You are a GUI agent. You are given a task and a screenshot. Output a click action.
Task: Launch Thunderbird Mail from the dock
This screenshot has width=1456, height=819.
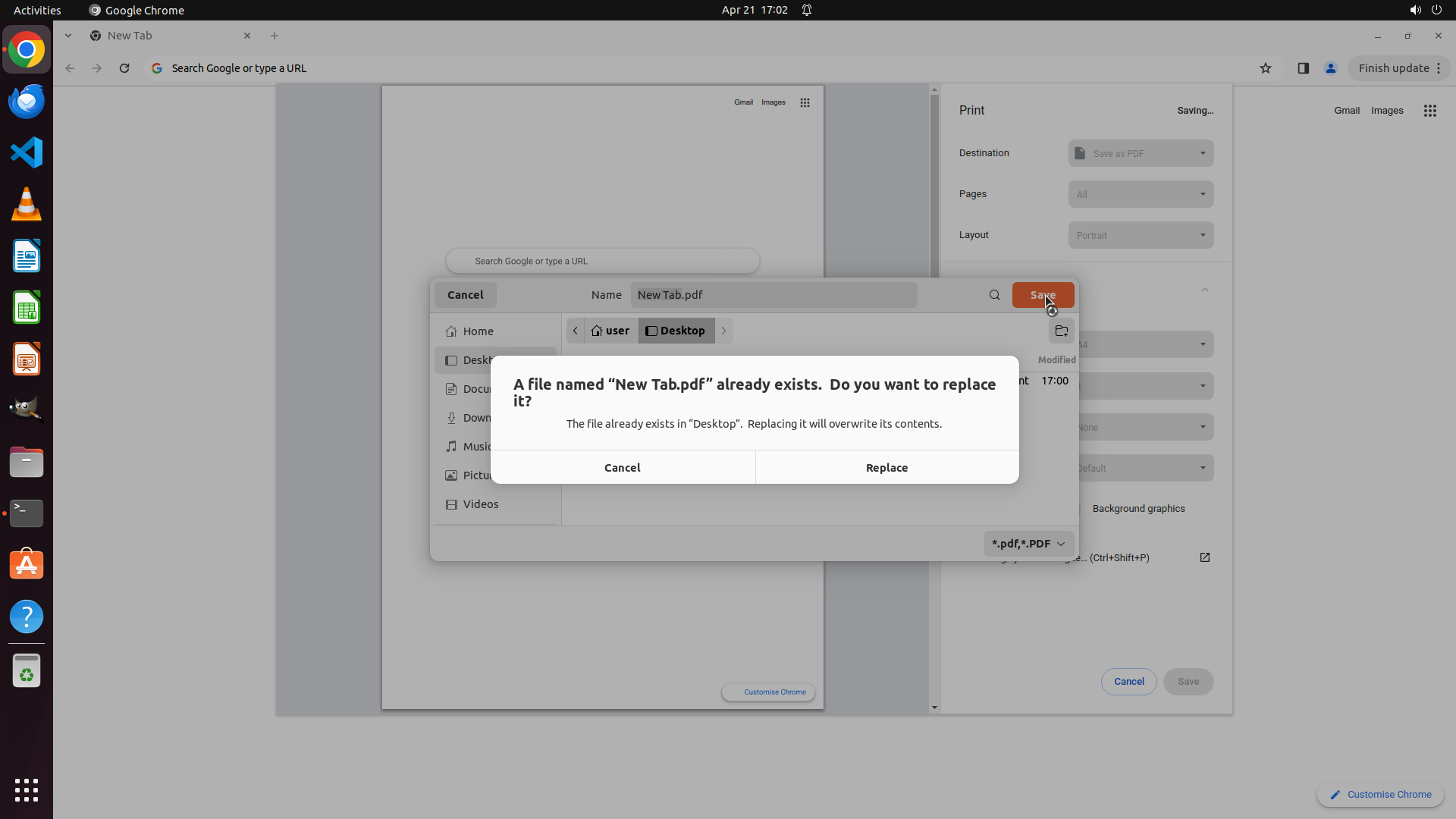click(x=27, y=102)
